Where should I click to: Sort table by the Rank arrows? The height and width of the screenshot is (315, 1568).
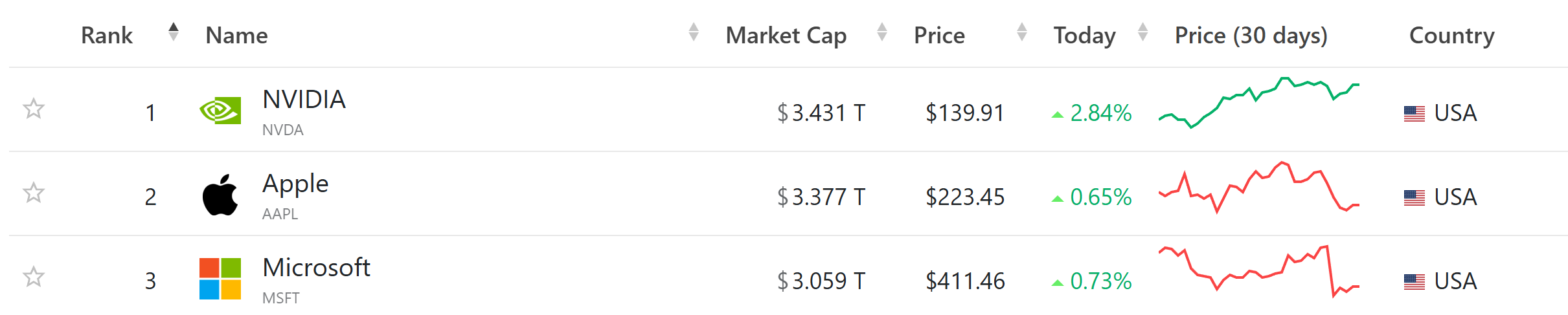click(173, 32)
